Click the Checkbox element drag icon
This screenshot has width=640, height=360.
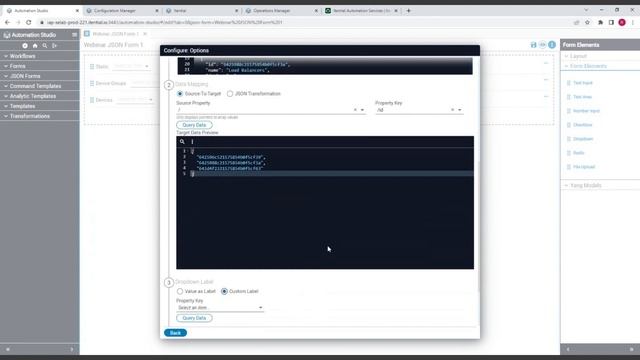tap(569, 125)
